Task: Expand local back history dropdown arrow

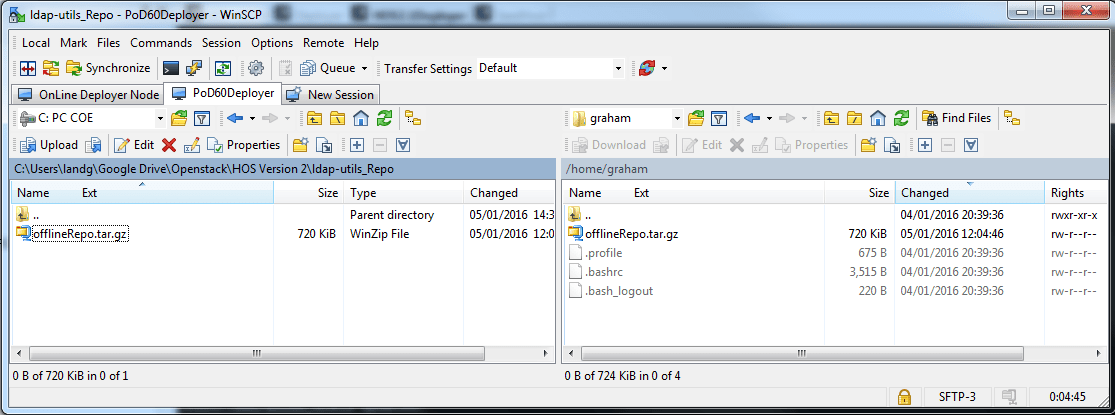Action: coord(251,118)
